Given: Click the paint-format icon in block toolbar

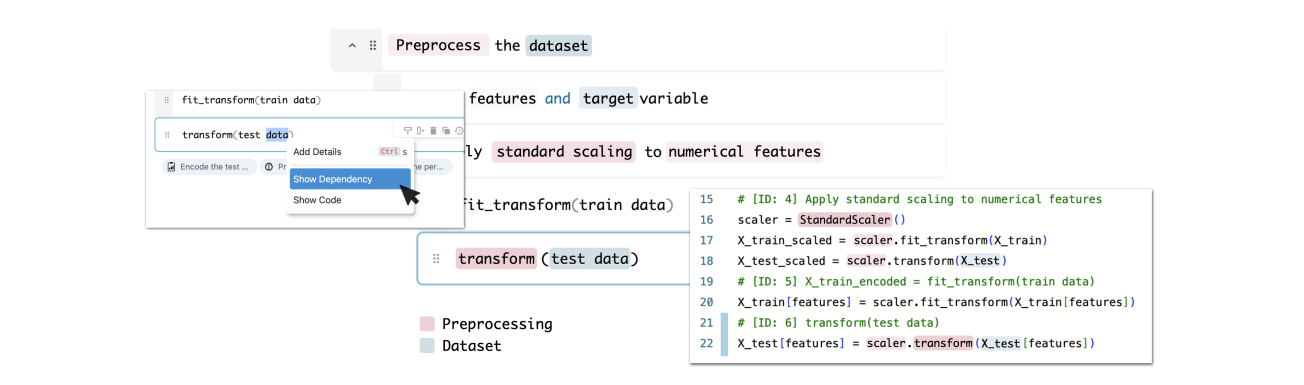Looking at the screenshot, I should click(407, 130).
